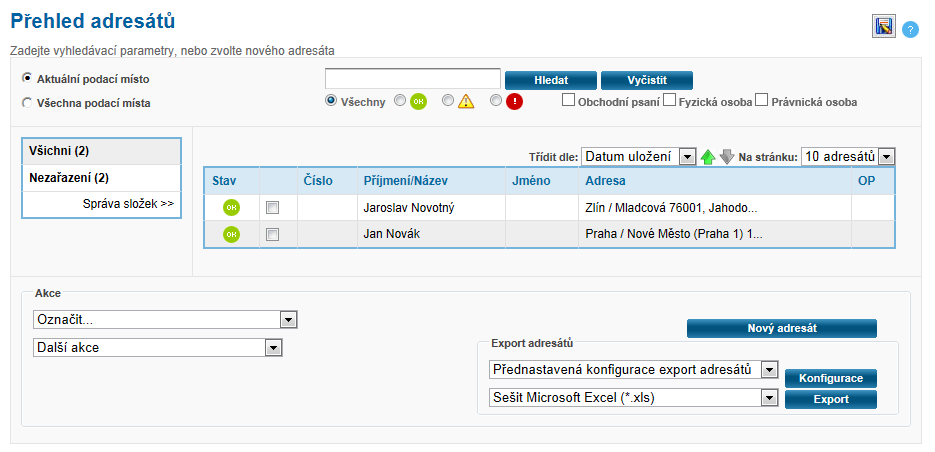
Task: Select the Nezařazení (2) folder
Action: [69, 178]
